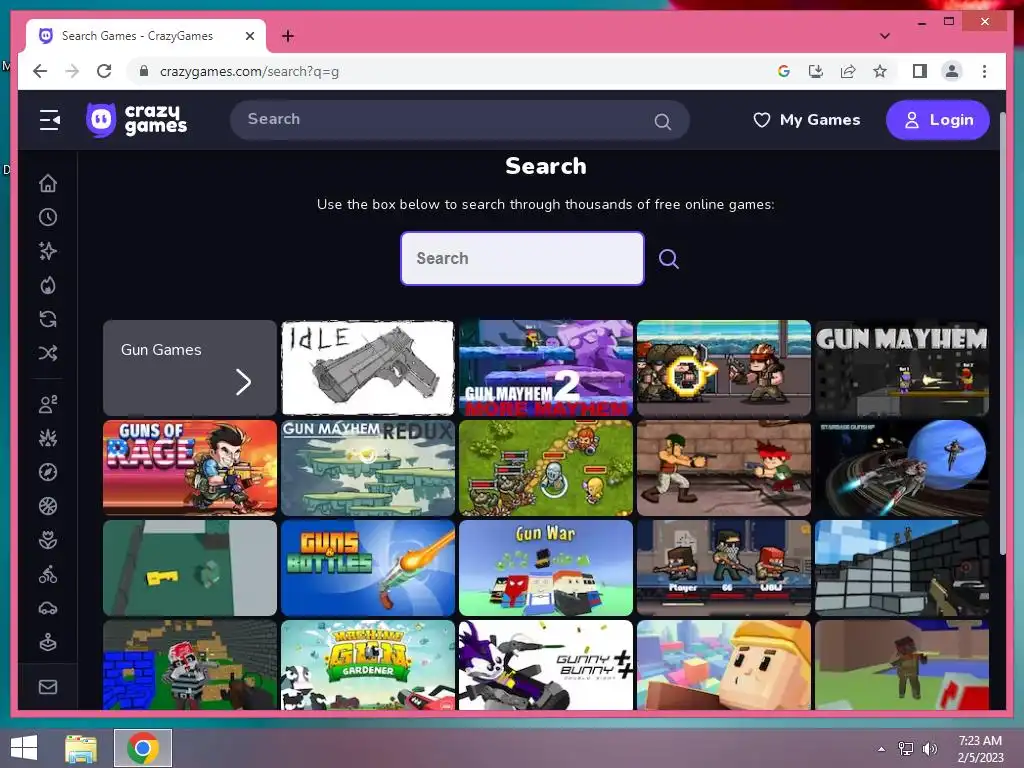This screenshot has height=768, width=1024.
Task: Open Chrome three-dot menu
Action: point(984,71)
